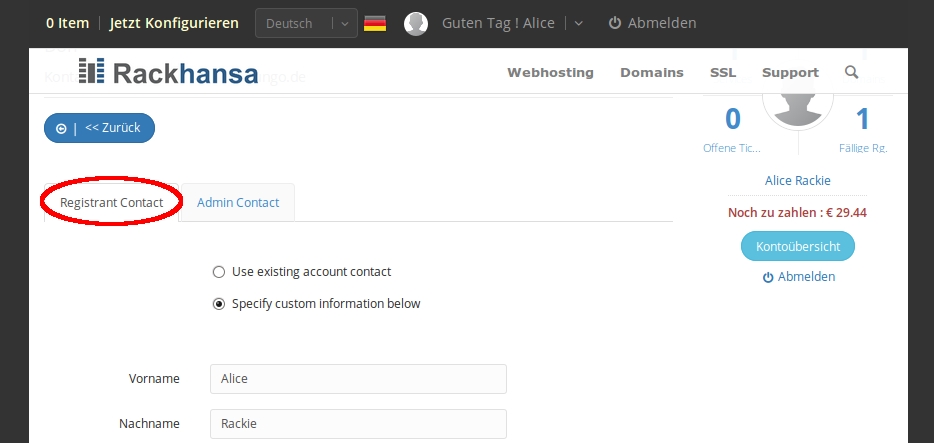Expand the user menu chevron after Alice
Screen dimensions: 934x443
pos(578,24)
